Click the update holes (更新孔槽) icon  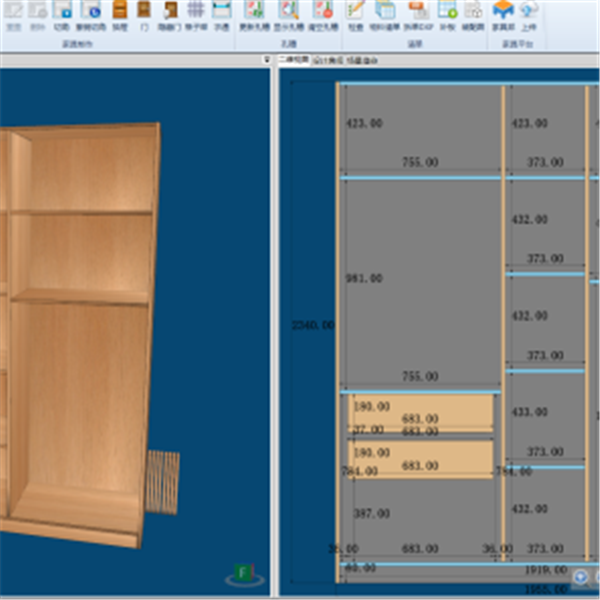[255, 14]
